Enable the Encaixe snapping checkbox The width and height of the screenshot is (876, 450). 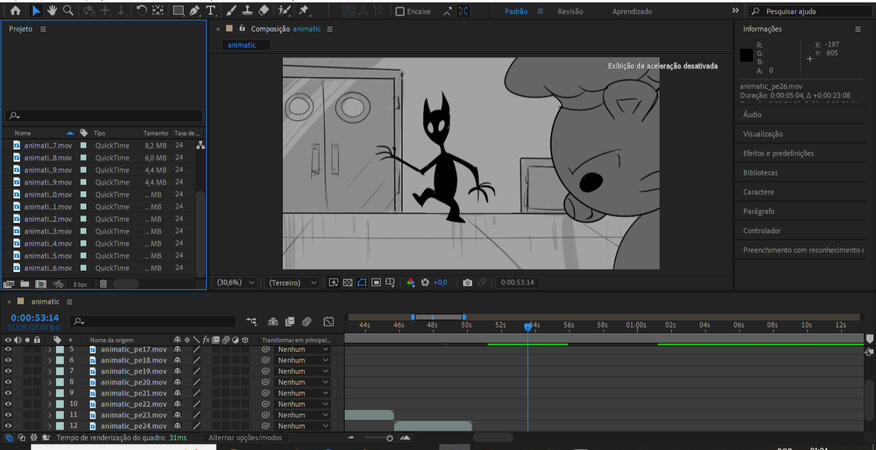coord(400,11)
